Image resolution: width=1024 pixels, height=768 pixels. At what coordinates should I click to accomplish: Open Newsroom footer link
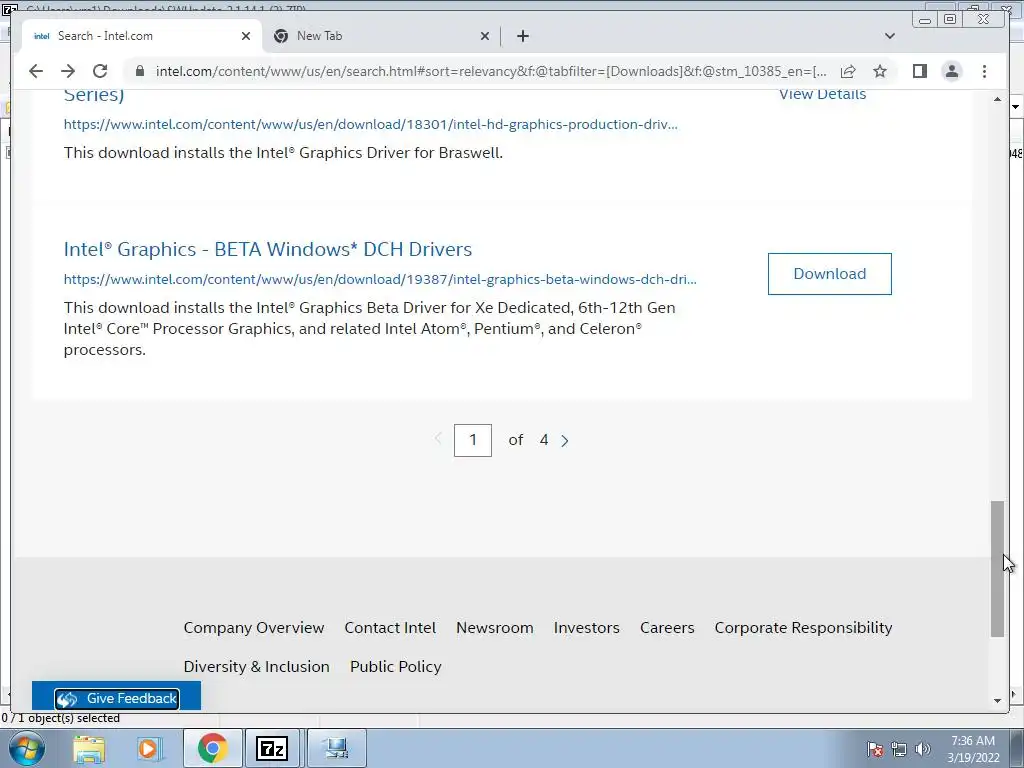494,628
